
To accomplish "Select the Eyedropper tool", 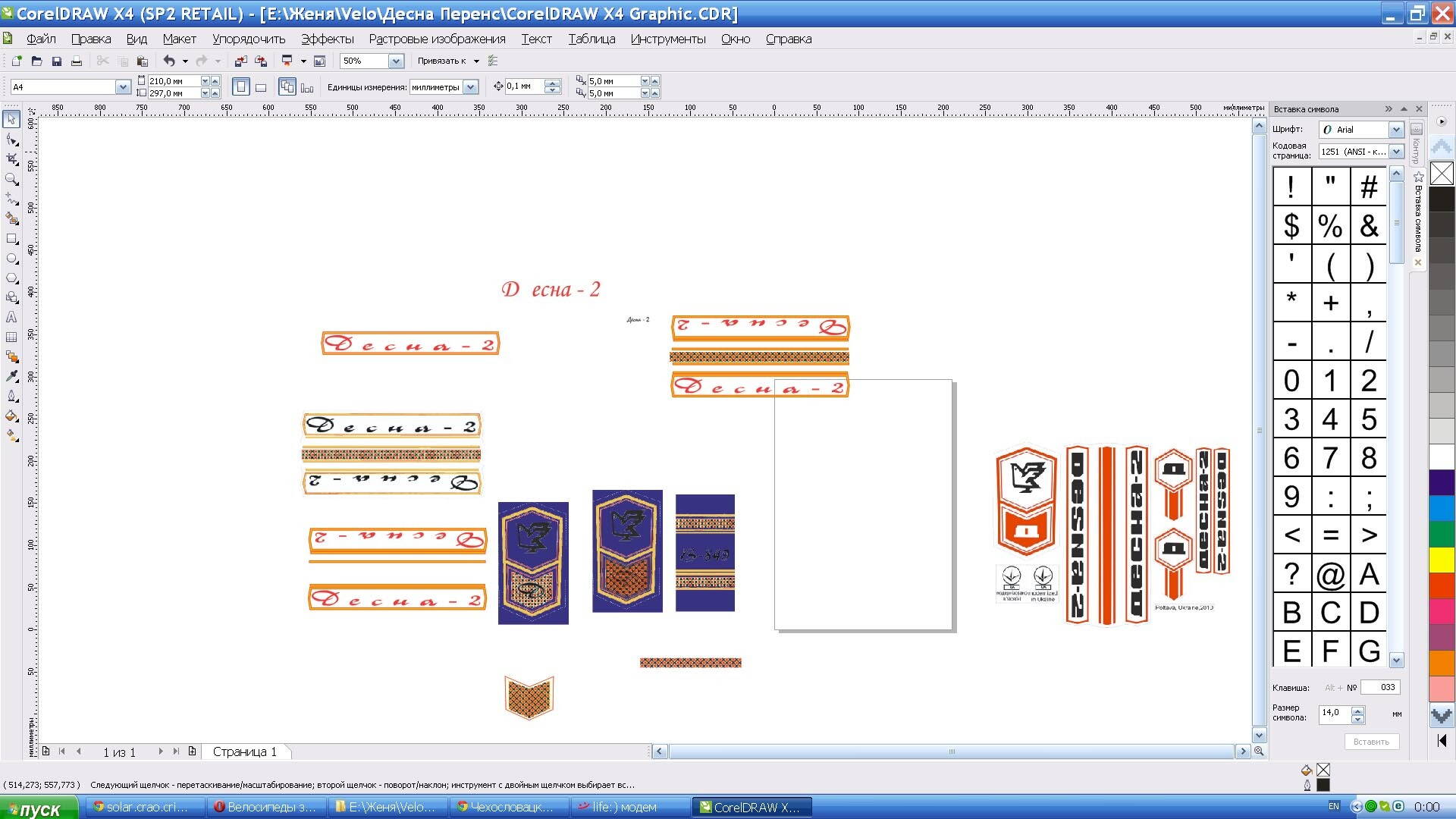I will tap(12, 376).
